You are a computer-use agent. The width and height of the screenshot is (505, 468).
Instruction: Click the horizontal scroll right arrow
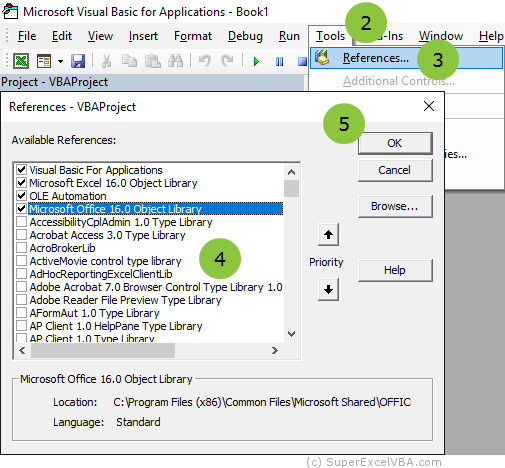point(274,350)
